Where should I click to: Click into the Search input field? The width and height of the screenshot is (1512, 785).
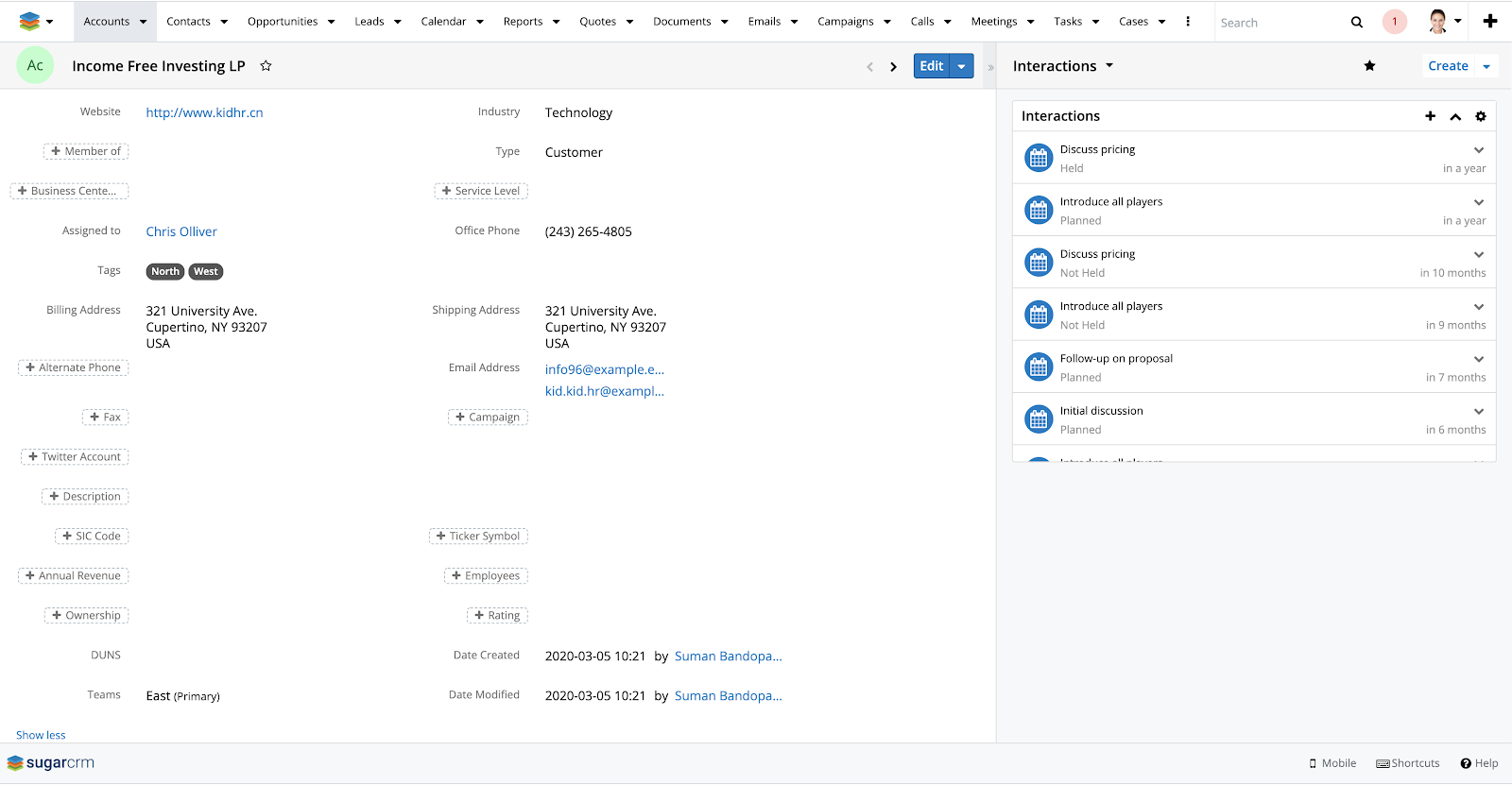pyautogui.click(x=1280, y=23)
